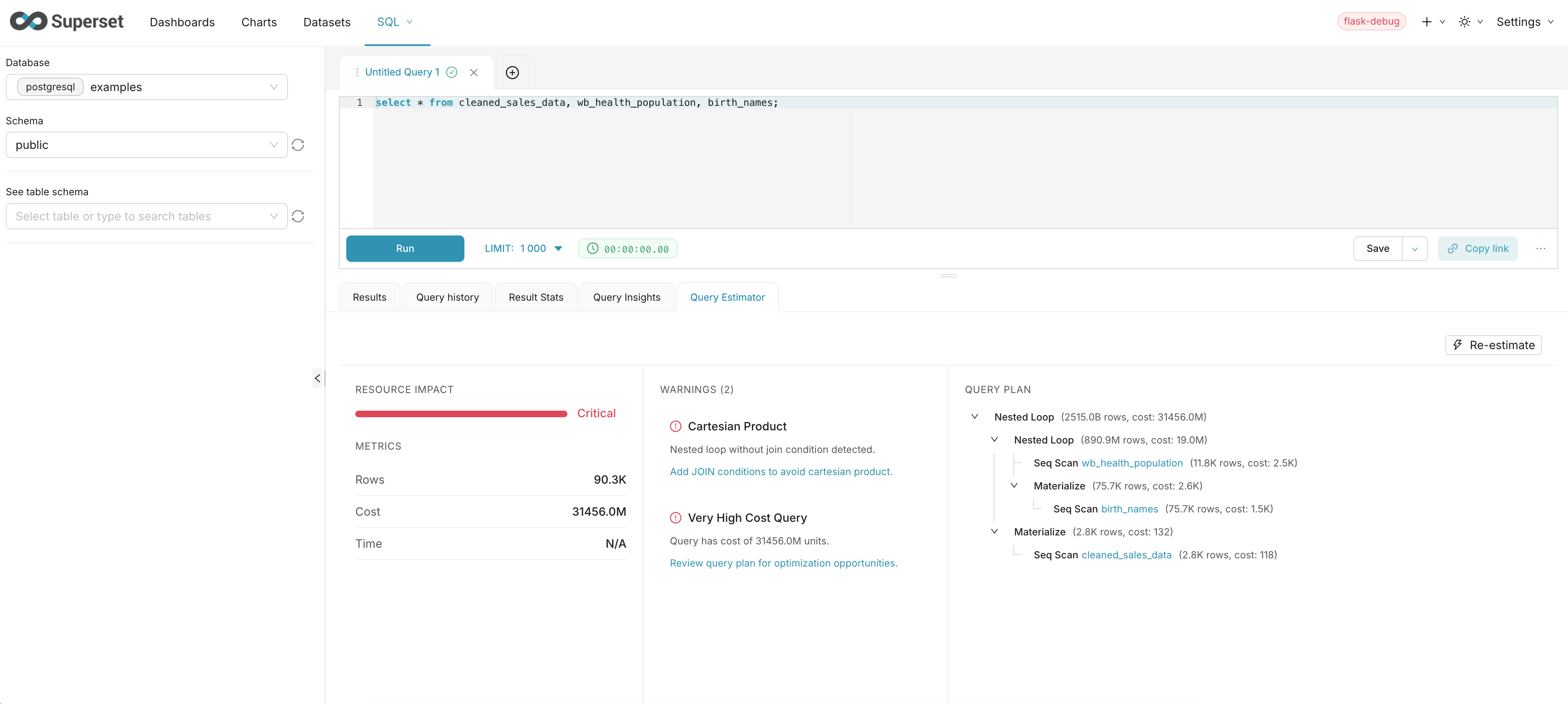Open the Save button dropdown arrow

(x=1415, y=248)
